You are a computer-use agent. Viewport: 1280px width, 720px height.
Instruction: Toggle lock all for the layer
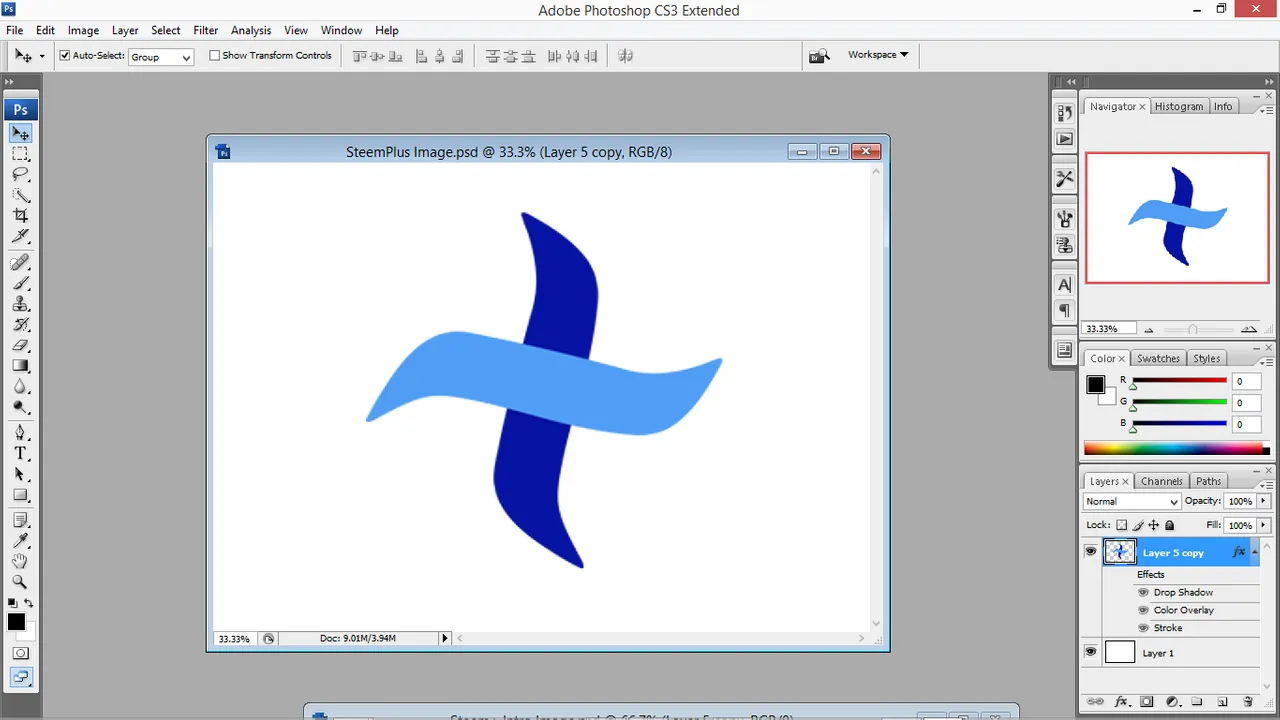click(x=1169, y=525)
